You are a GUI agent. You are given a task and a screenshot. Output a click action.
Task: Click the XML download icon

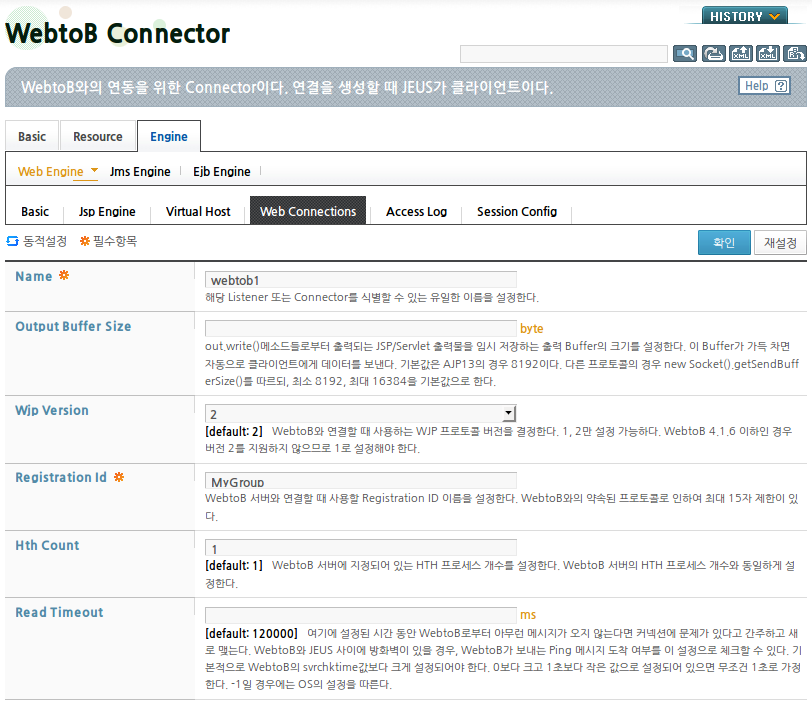point(767,53)
